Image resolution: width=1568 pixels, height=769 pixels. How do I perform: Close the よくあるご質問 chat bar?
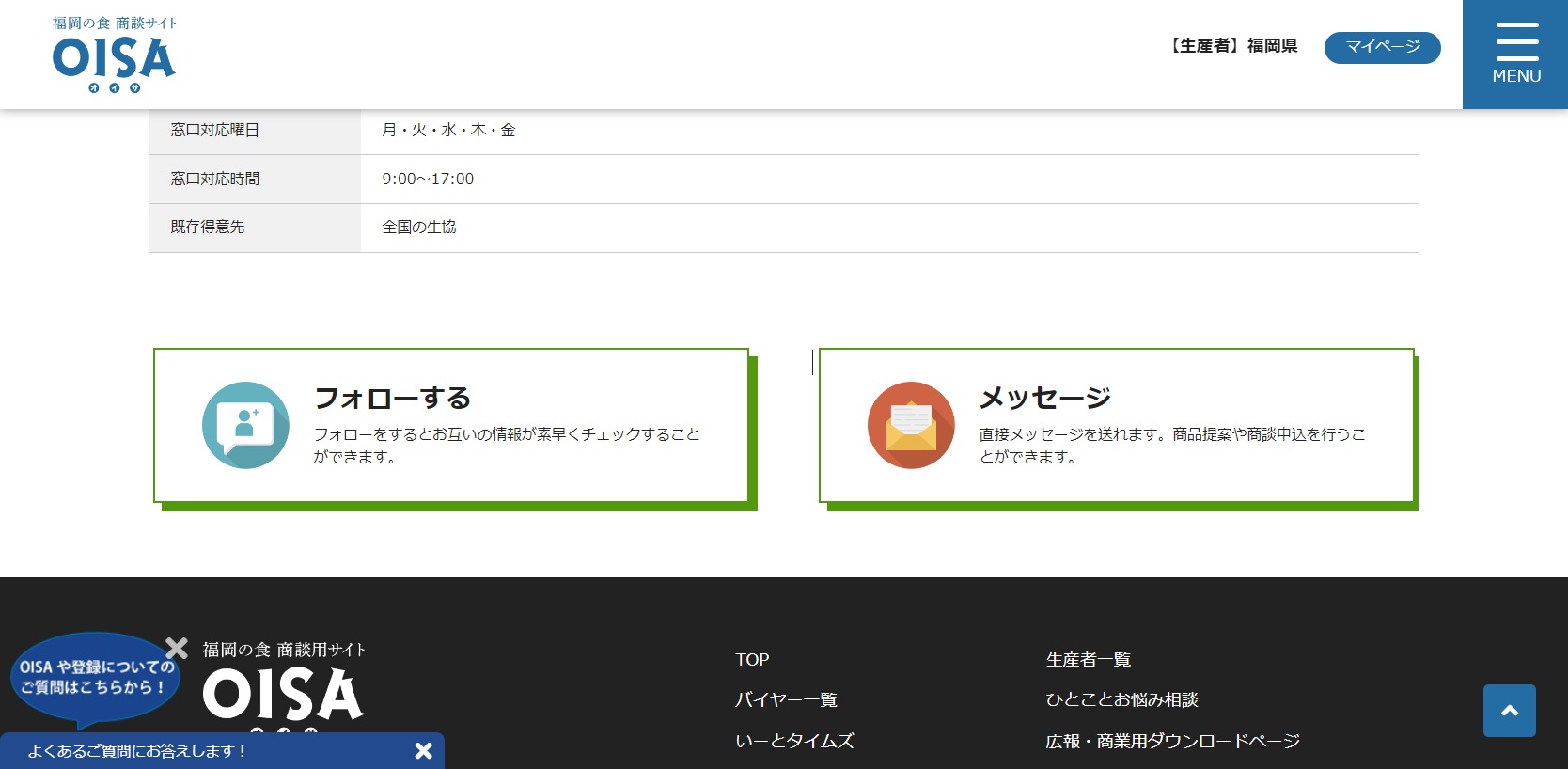coord(424,751)
